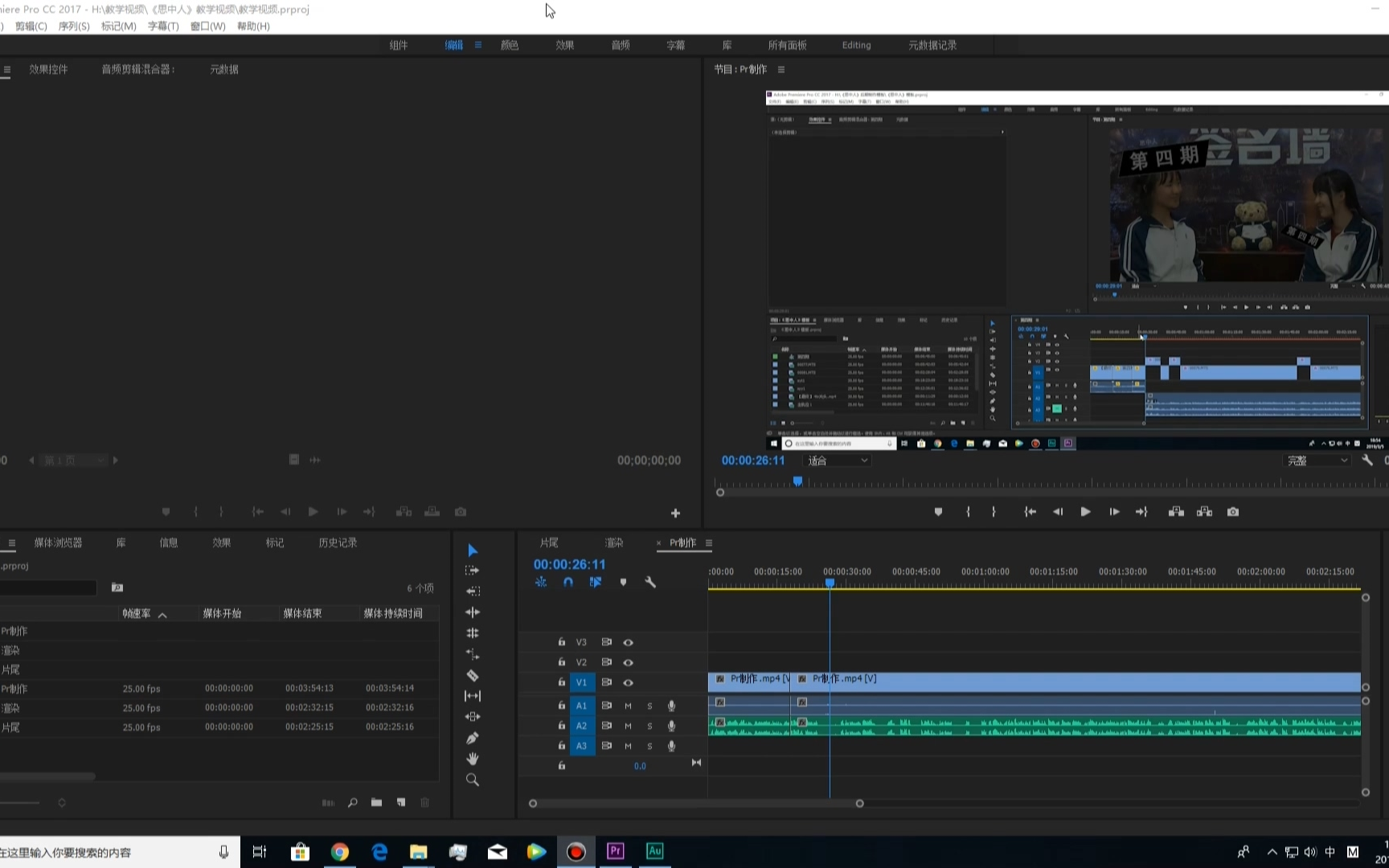Click the program monitor playhead marker

point(797,481)
